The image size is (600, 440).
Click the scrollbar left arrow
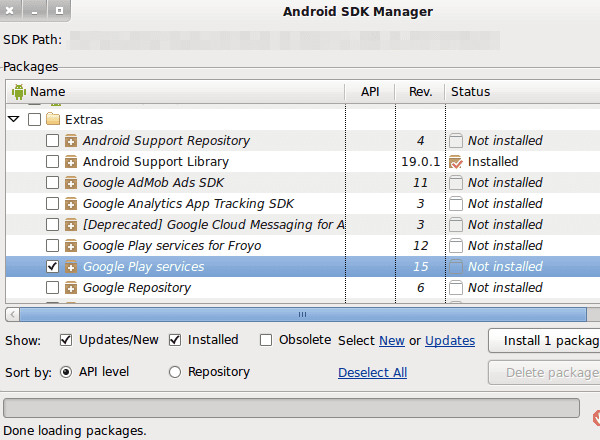pos(13,315)
